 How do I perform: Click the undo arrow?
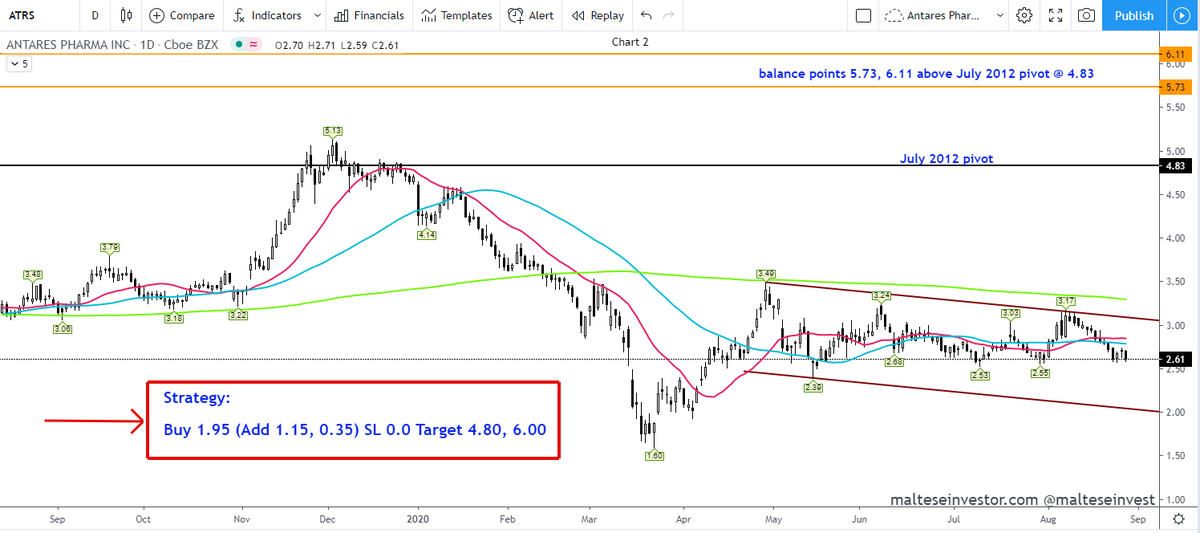pyautogui.click(x=645, y=15)
